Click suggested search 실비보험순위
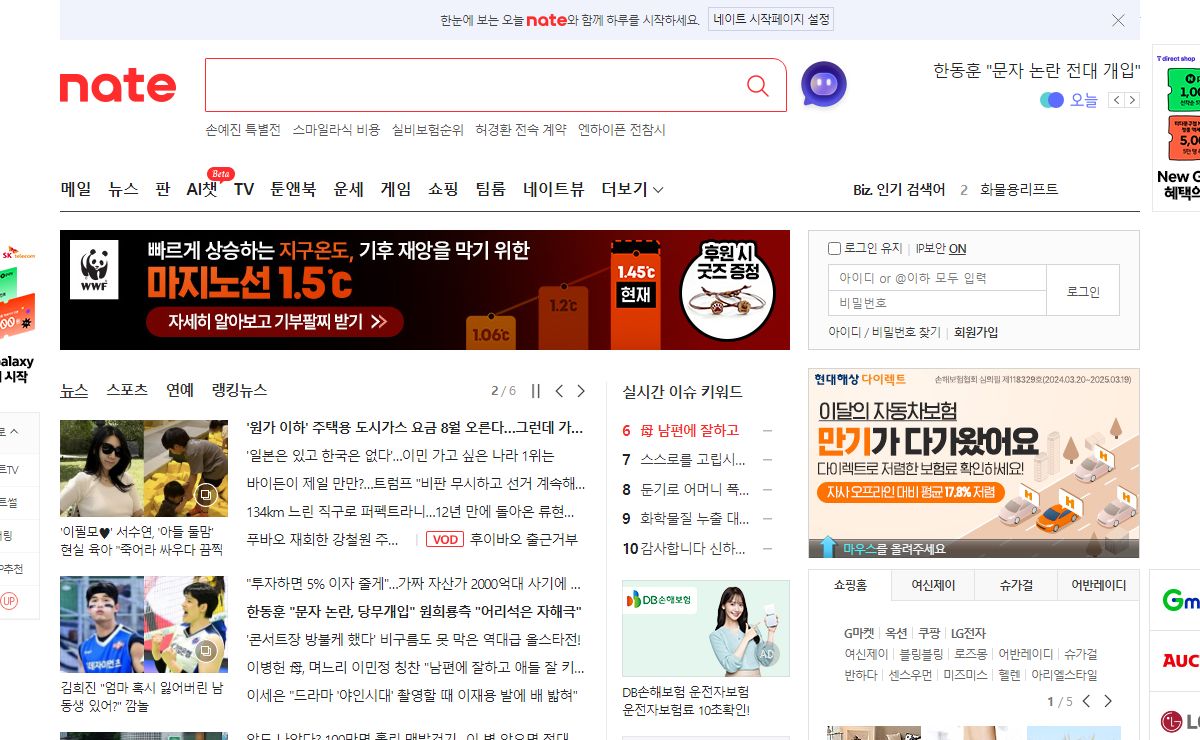Screen dimensions: 1200x740 [x=428, y=130]
